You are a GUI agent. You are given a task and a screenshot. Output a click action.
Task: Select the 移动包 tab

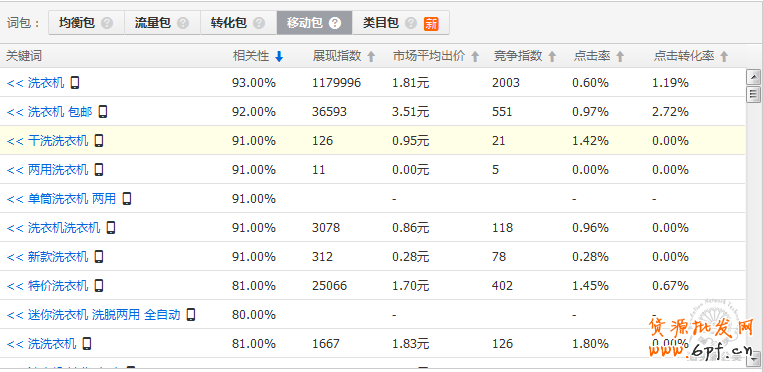coord(314,23)
